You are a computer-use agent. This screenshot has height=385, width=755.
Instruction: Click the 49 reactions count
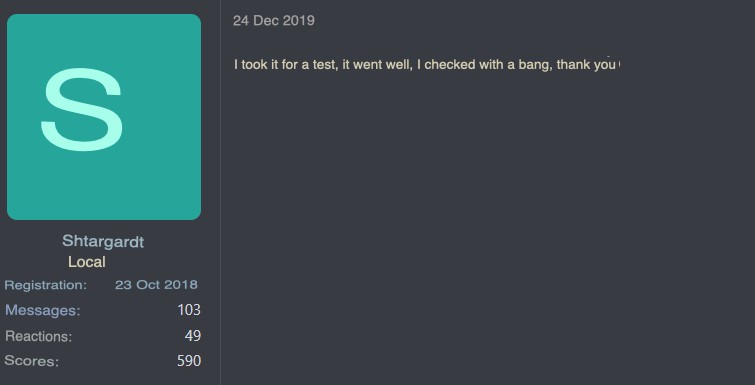[193, 335]
